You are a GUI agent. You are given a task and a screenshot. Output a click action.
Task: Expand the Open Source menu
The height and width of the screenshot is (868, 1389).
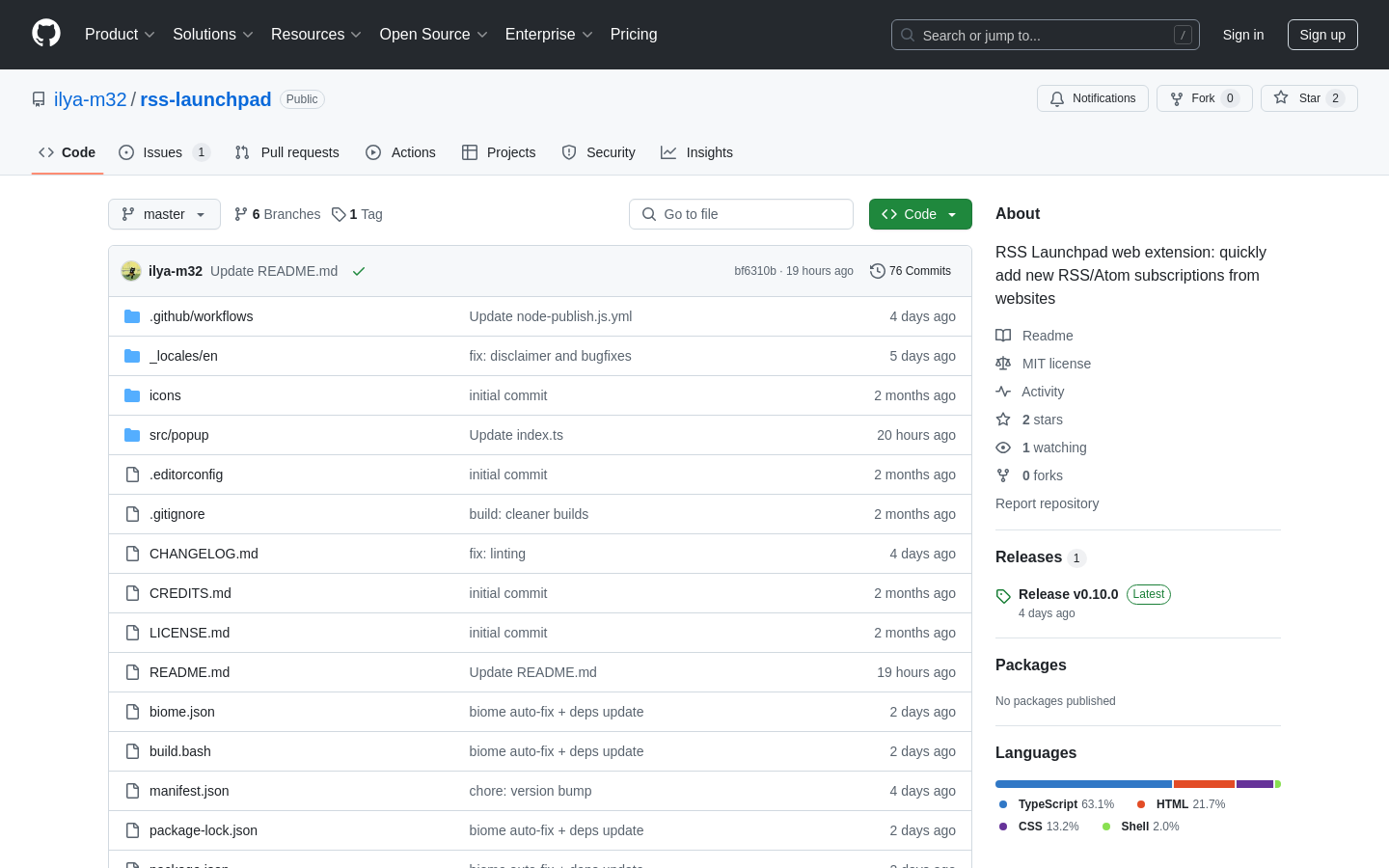click(434, 35)
